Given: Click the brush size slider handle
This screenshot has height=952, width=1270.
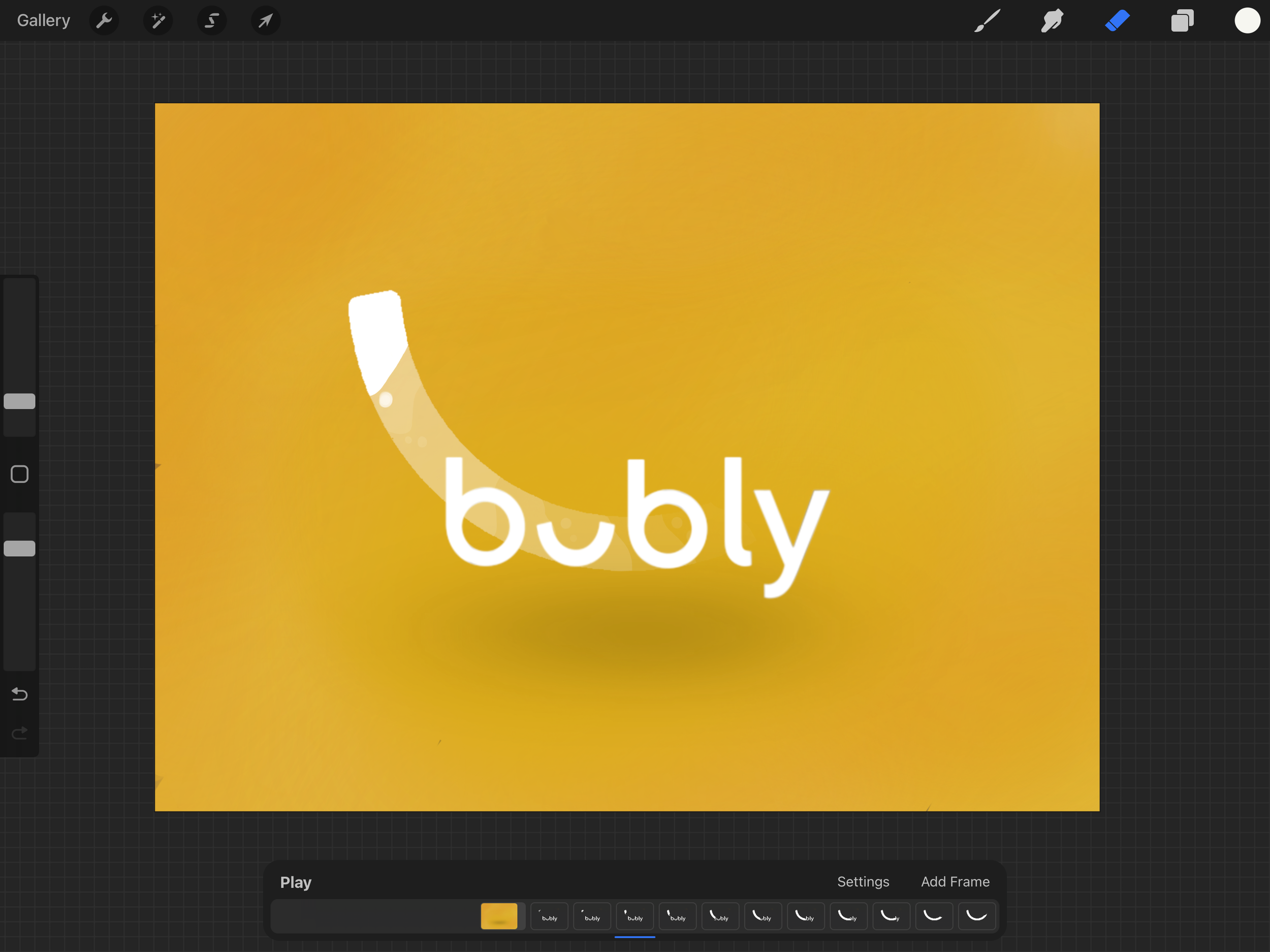Looking at the screenshot, I should coord(19,401).
